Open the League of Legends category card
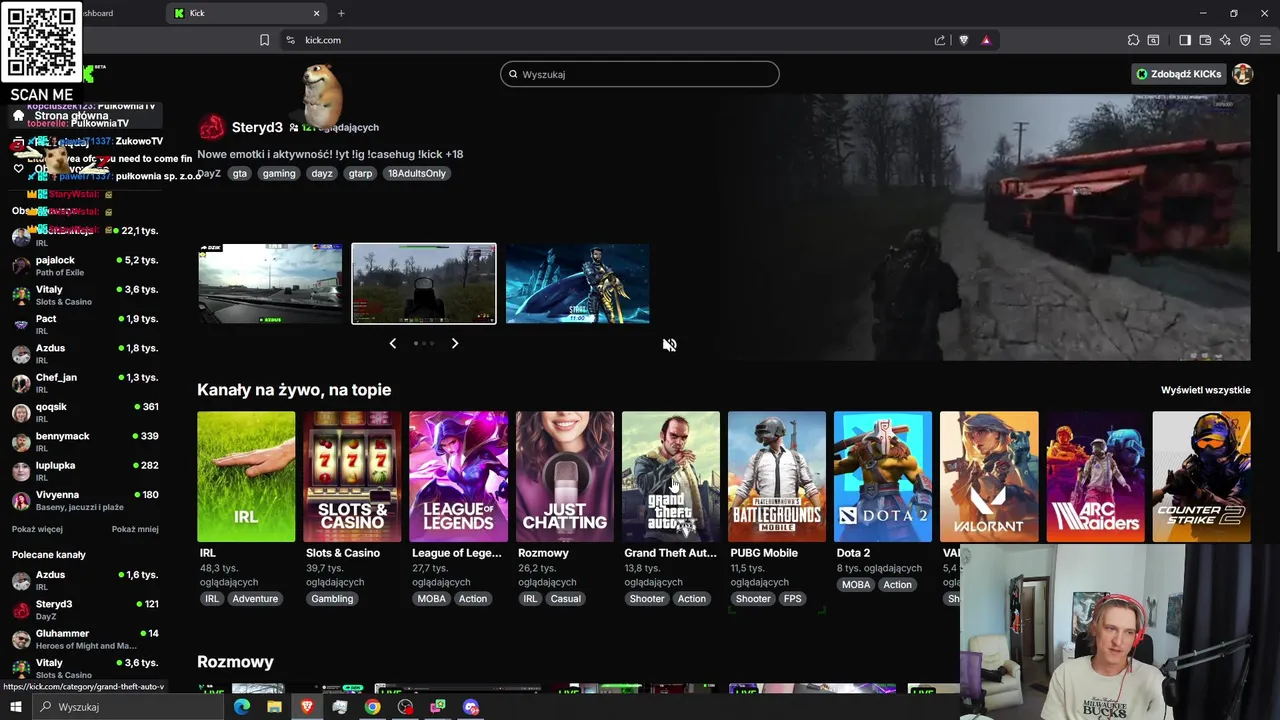 pos(458,477)
